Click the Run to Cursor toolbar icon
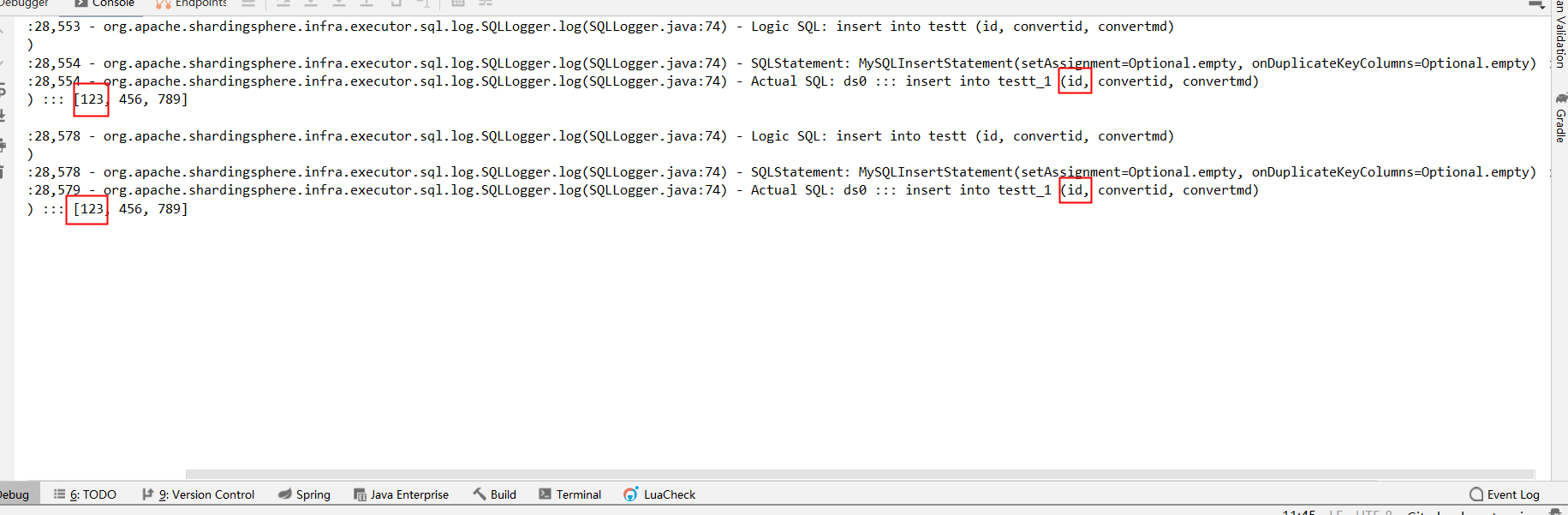 coord(423,3)
